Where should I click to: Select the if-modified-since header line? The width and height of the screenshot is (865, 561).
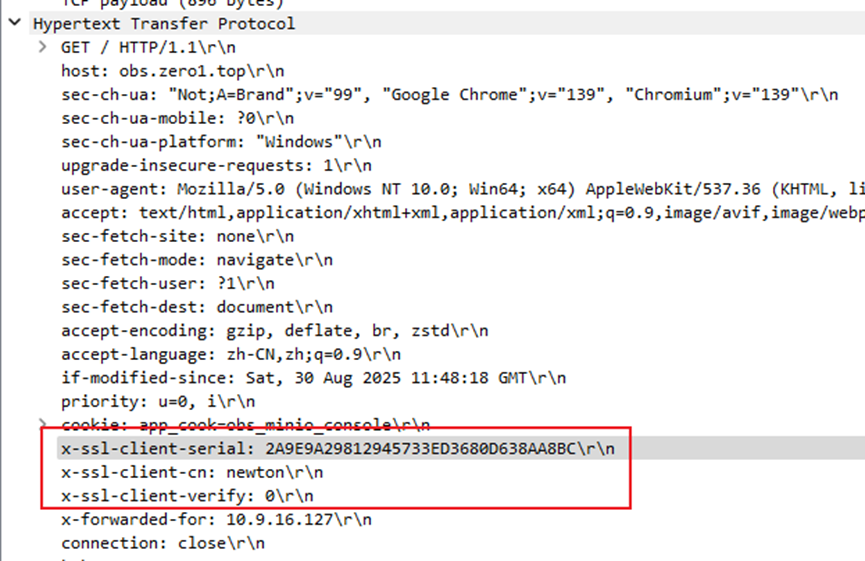pyautogui.click(x=313, y=378)
